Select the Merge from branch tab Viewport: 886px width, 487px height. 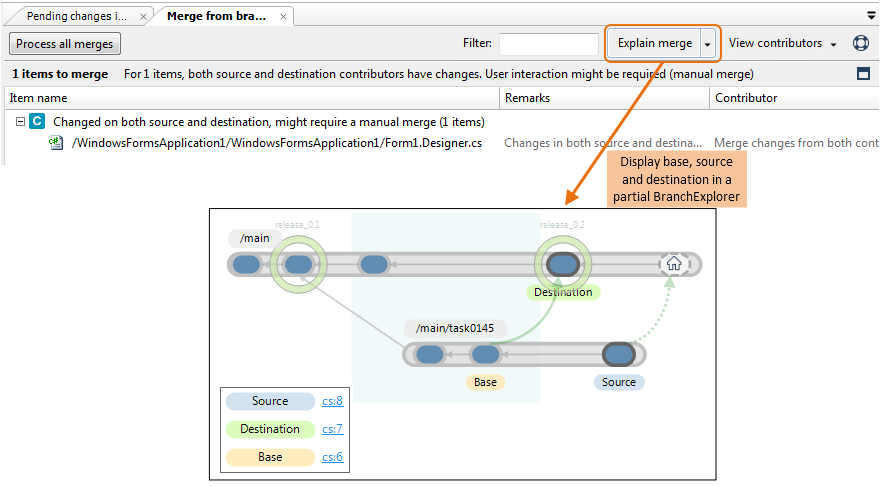click(216, 16)
